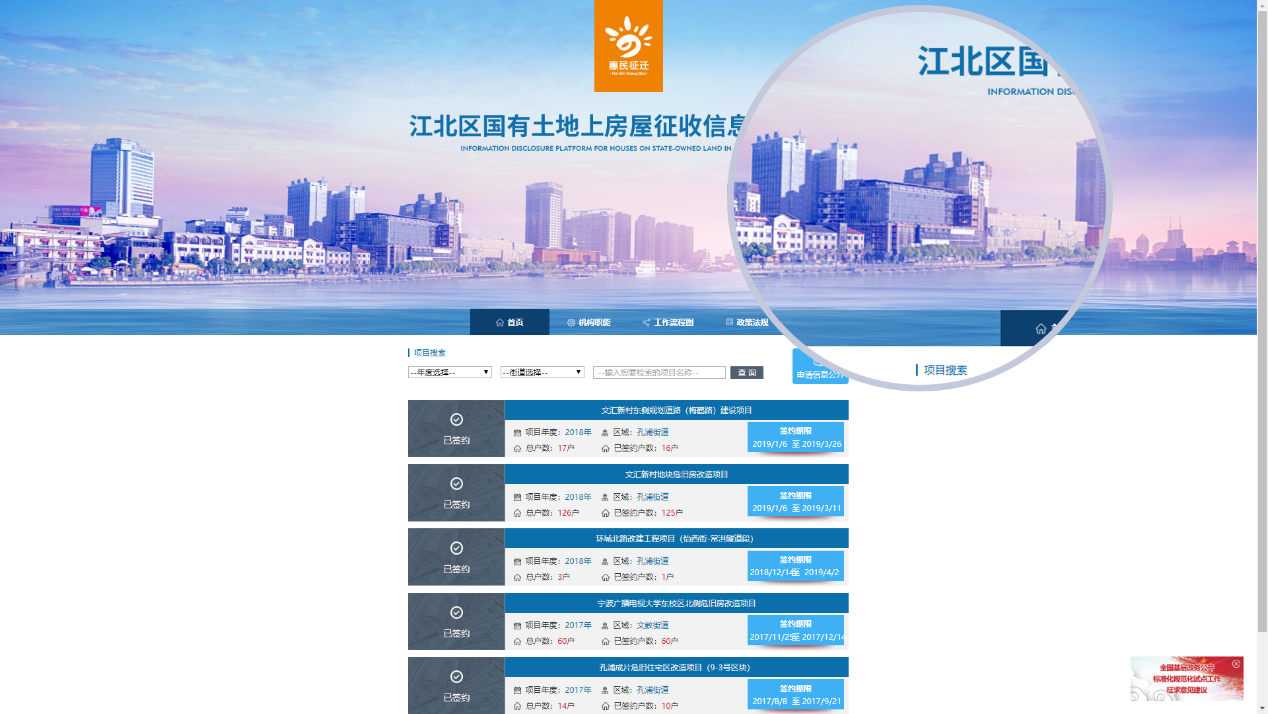1268x714 pixels.
Task: Open the 年度选择 year dropdown
Action: coord(449,372)
